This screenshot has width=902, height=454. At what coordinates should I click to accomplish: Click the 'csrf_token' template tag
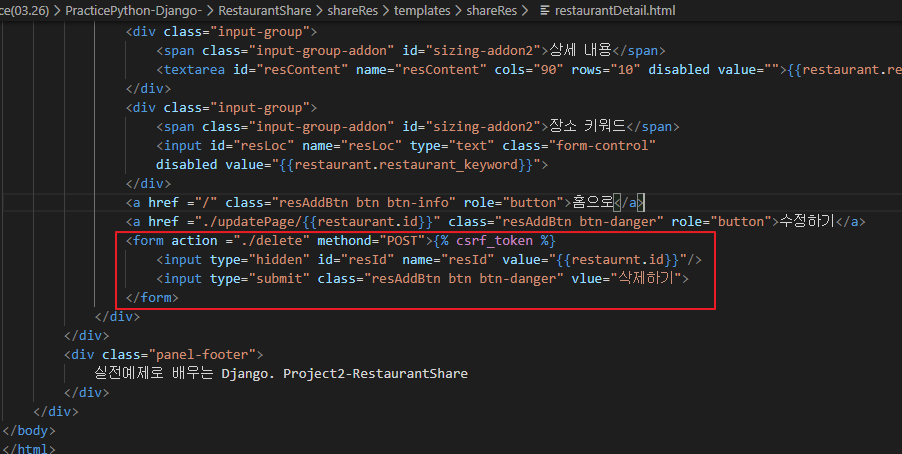point(494,241)
